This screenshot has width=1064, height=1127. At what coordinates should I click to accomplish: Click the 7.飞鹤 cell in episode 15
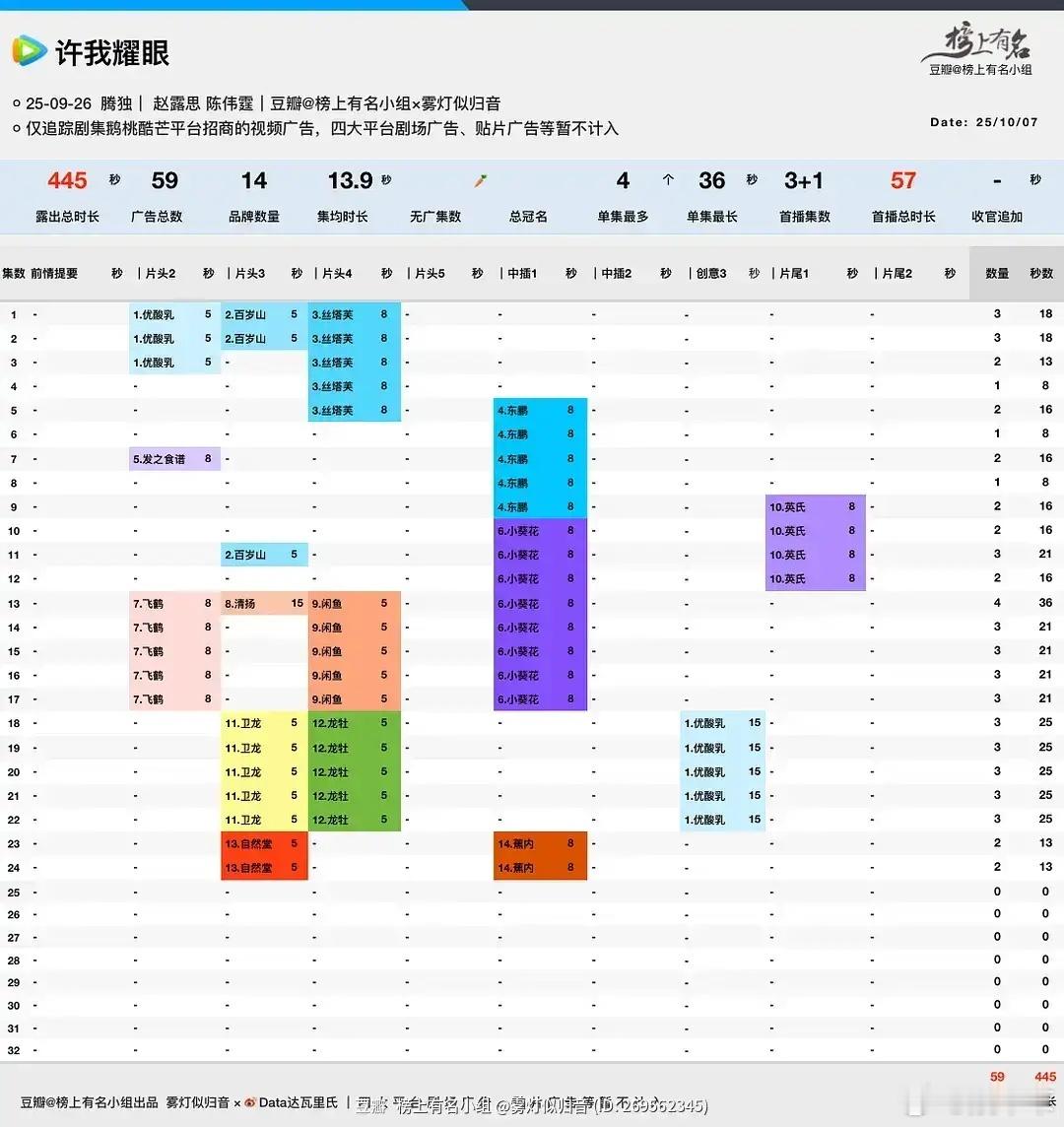174,651
